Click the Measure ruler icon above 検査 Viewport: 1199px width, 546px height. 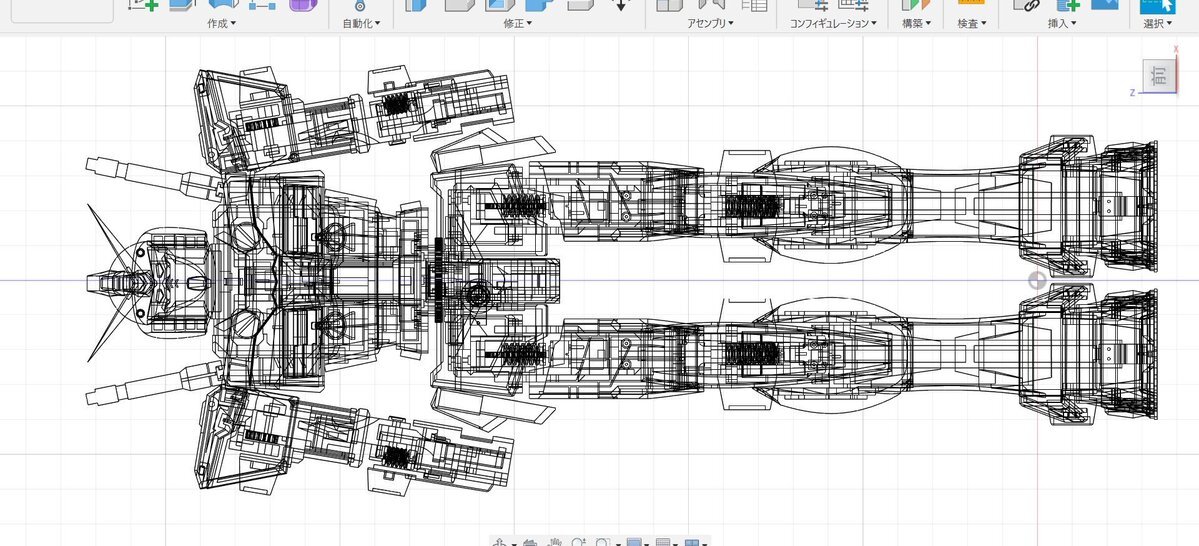(x=971, y=3)
